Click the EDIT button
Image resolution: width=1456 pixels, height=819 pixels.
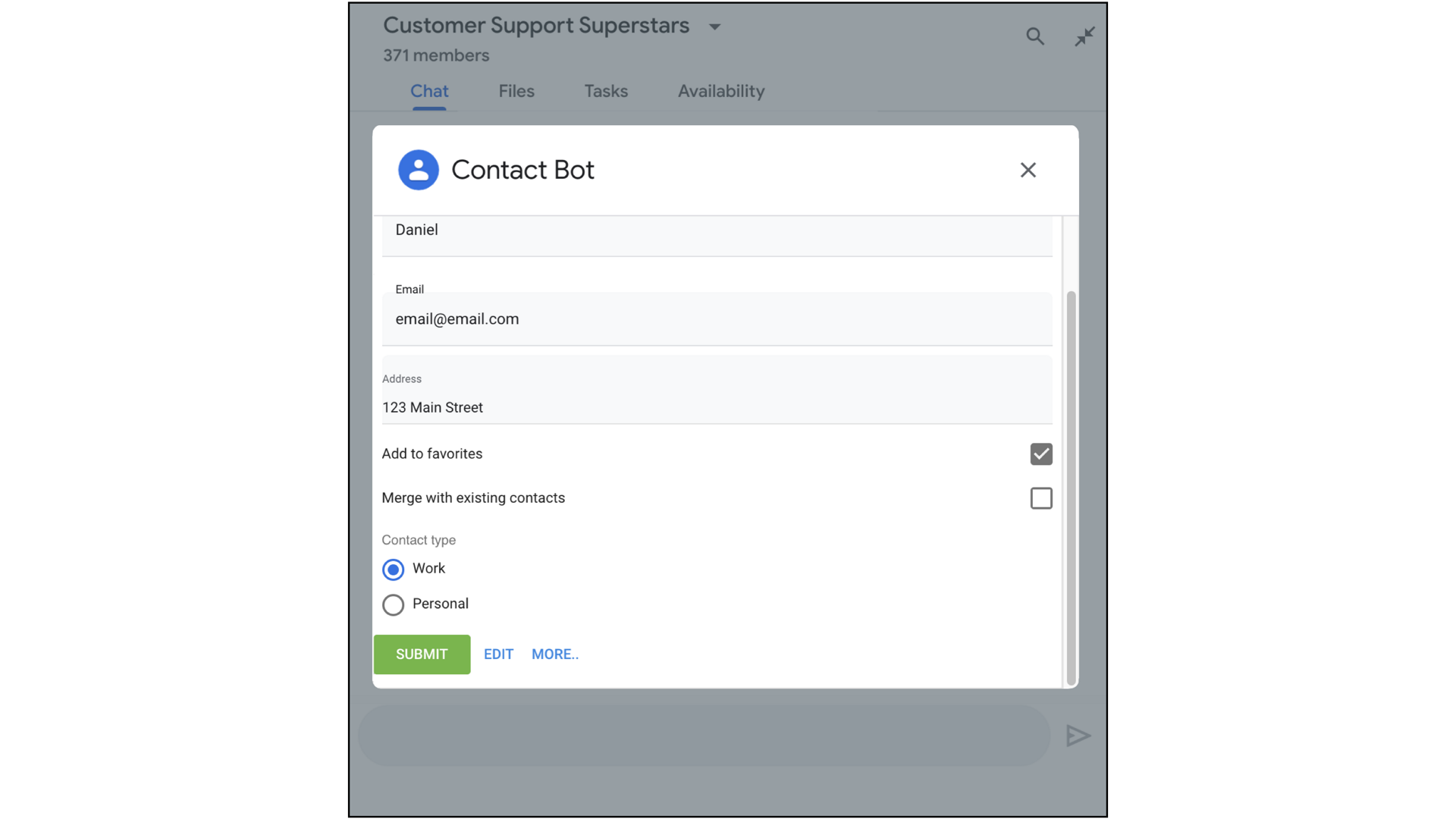498,654
